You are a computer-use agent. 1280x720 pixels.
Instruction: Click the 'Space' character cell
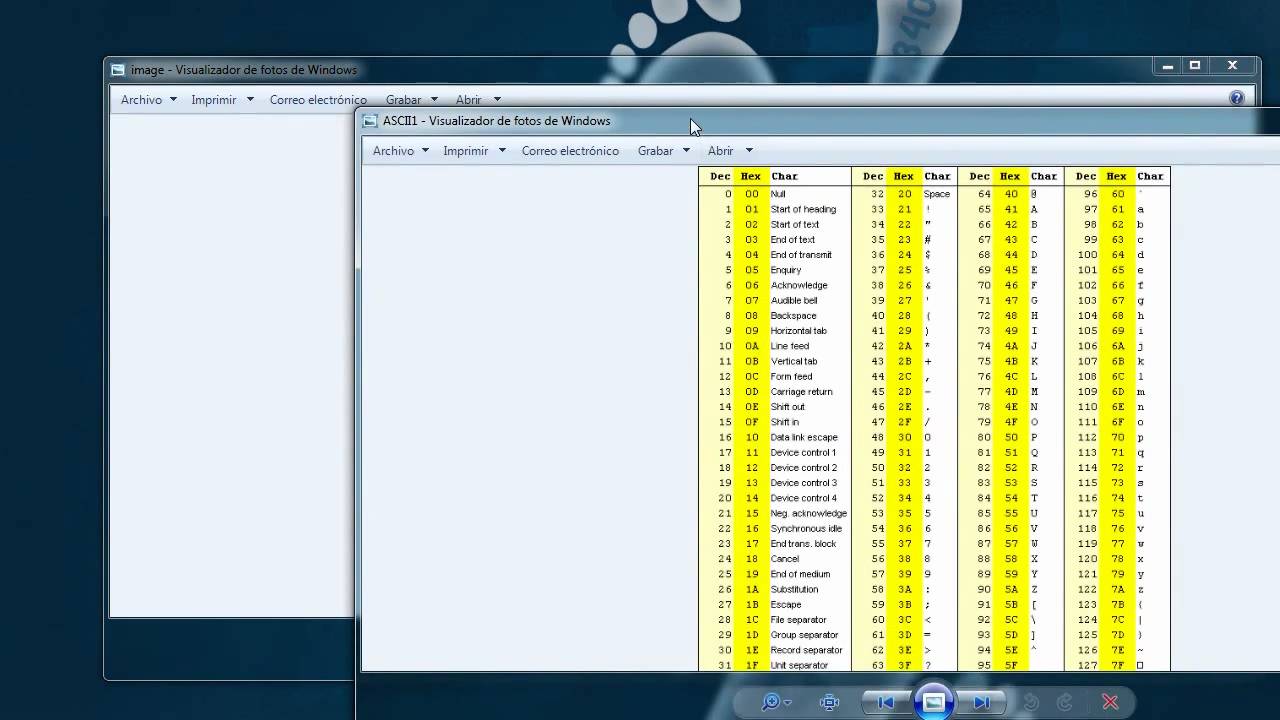(x=937, y=194)
